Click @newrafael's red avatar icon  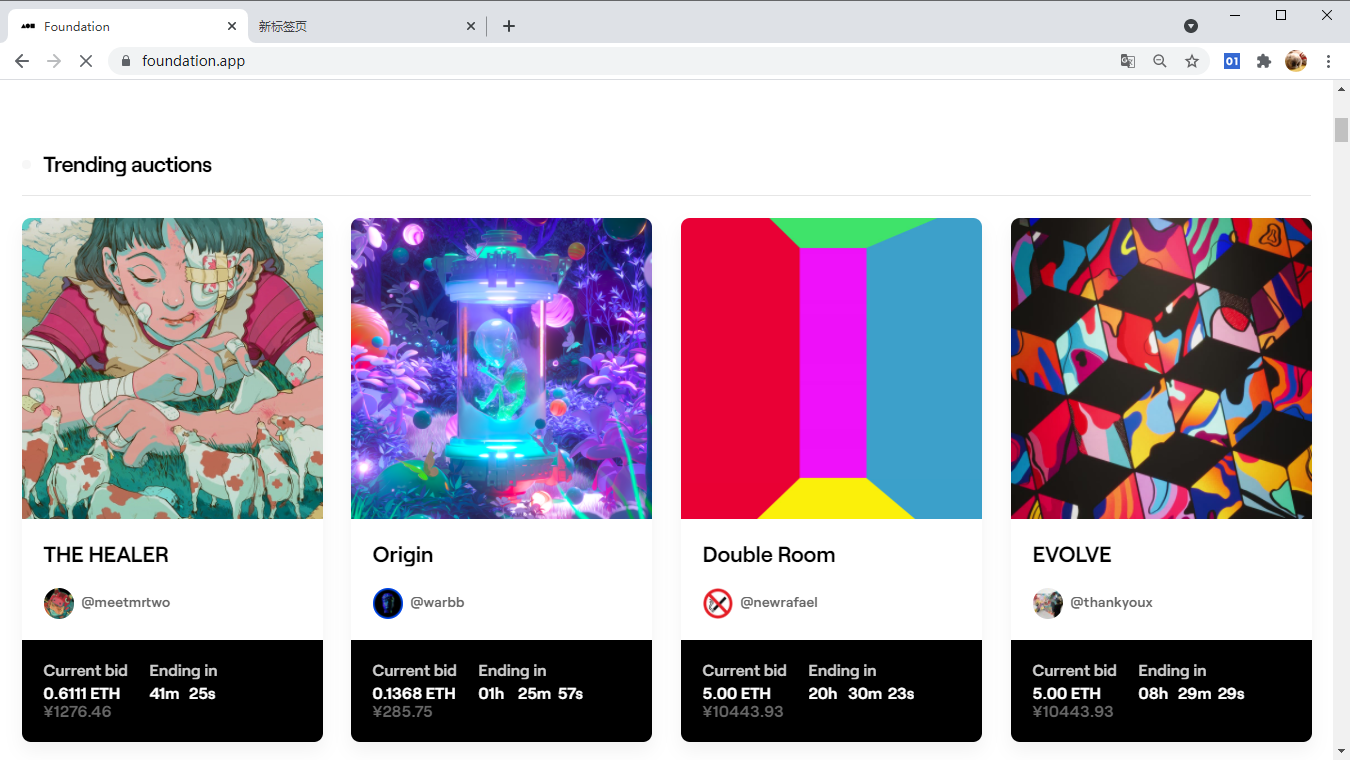pyautogui.click(x=717, y=602)
